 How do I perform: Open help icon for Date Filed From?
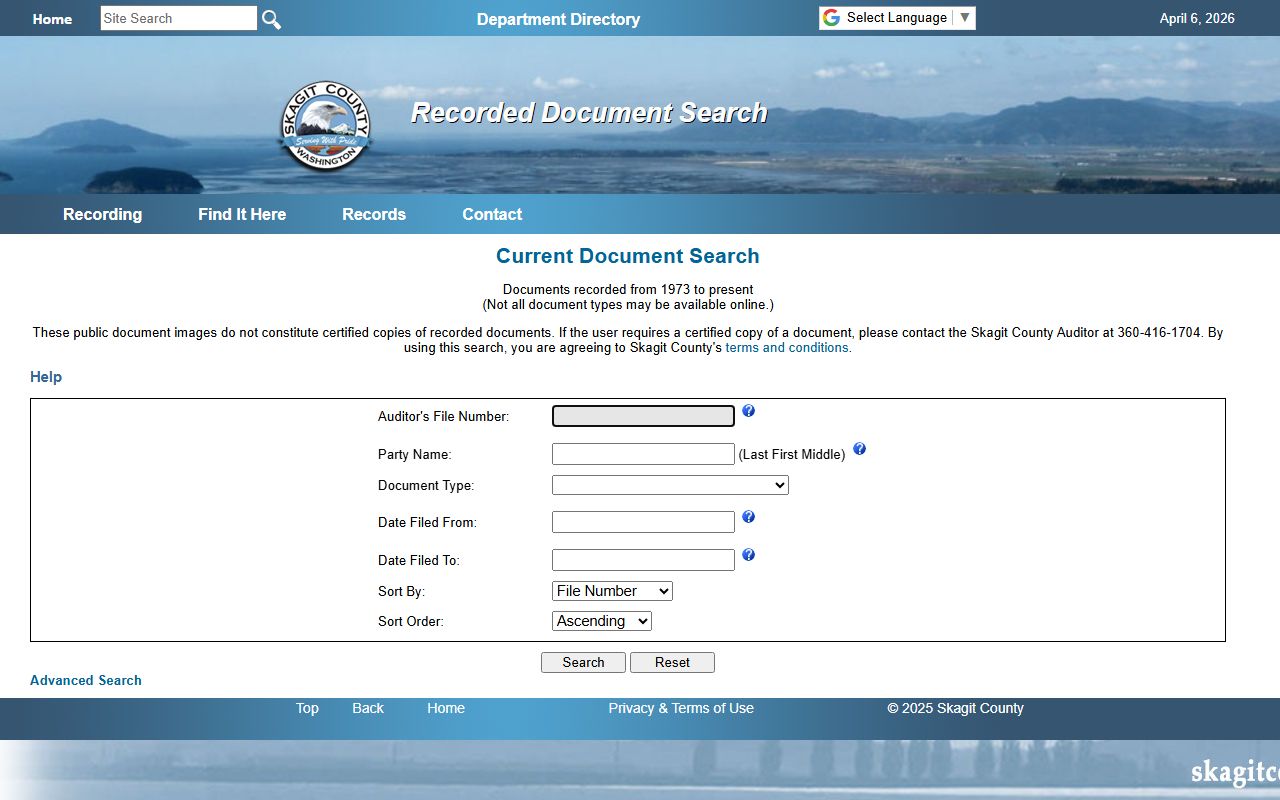[748, 517]
